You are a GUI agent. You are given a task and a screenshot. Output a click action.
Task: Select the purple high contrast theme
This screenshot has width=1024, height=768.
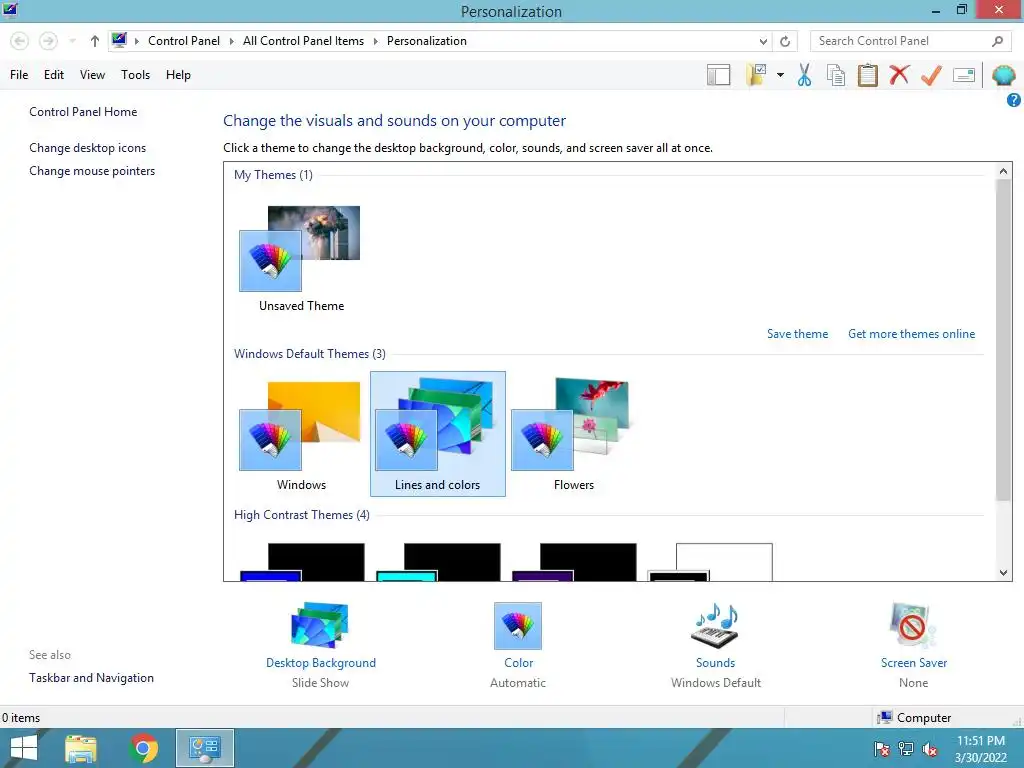(x=574, y=562)
